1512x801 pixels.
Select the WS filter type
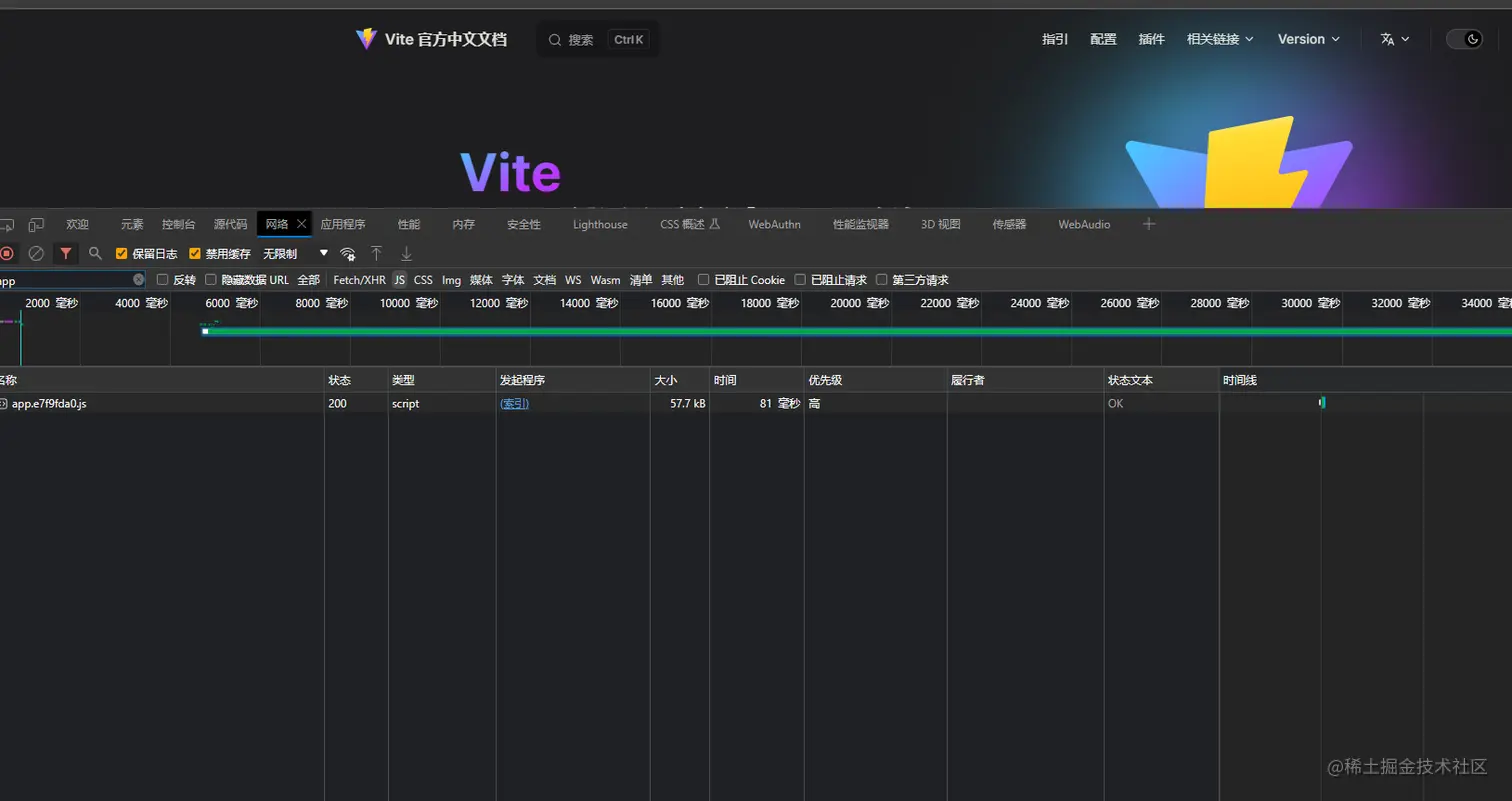pyautogui.click(x=573, y=280)
